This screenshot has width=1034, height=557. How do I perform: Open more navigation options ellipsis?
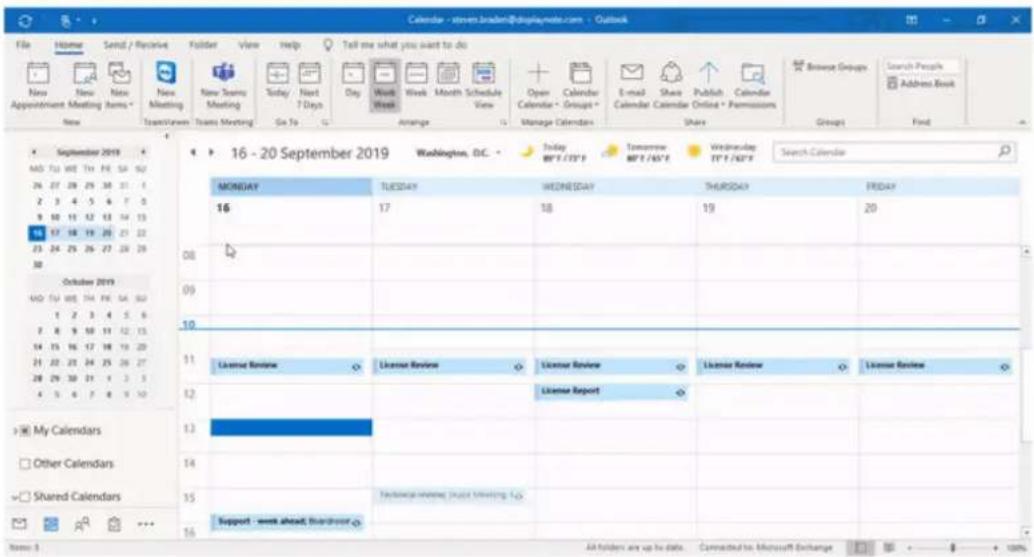(x=146, y=525)
